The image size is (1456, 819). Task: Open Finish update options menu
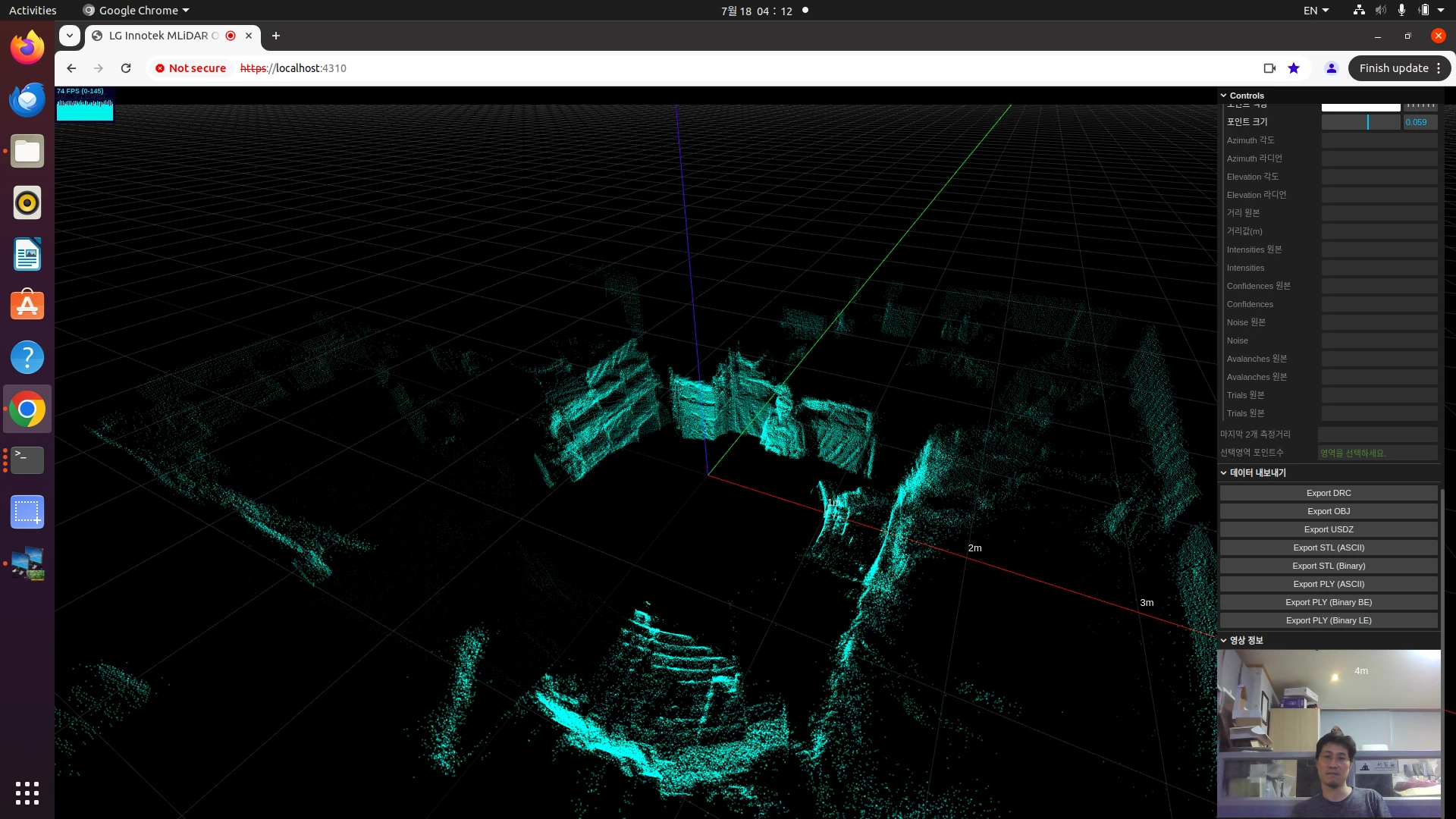click(1439, 68)
